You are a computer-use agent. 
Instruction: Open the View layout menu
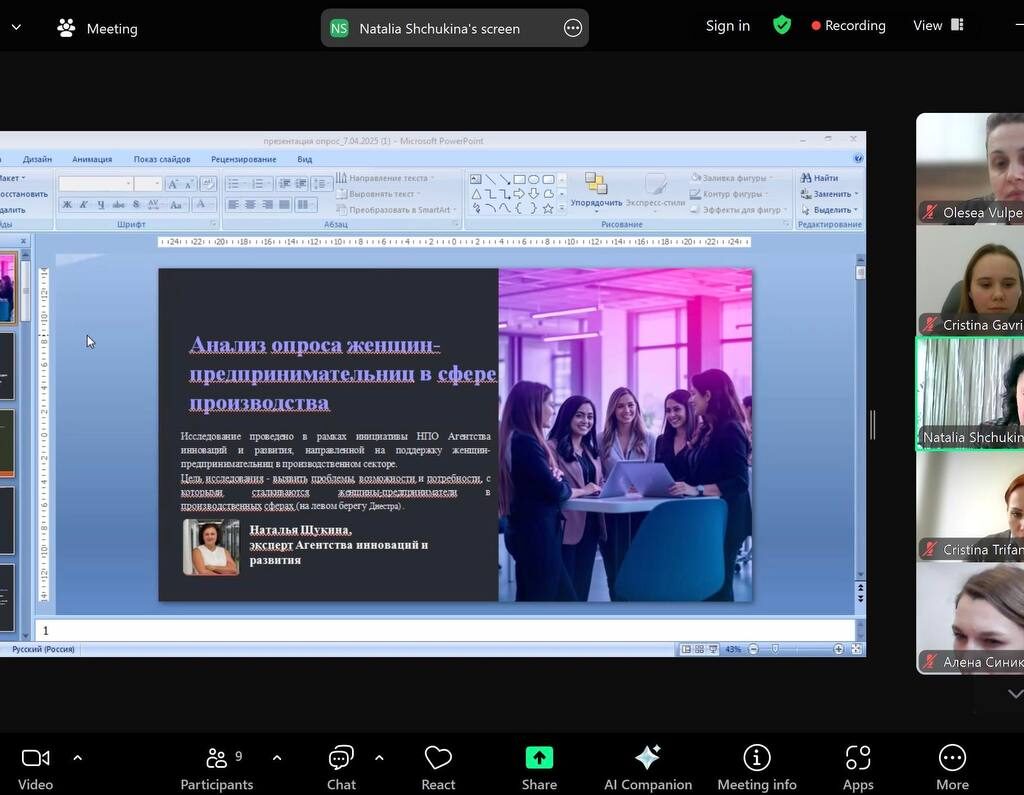pyautogui.click(x=937, y=25)
